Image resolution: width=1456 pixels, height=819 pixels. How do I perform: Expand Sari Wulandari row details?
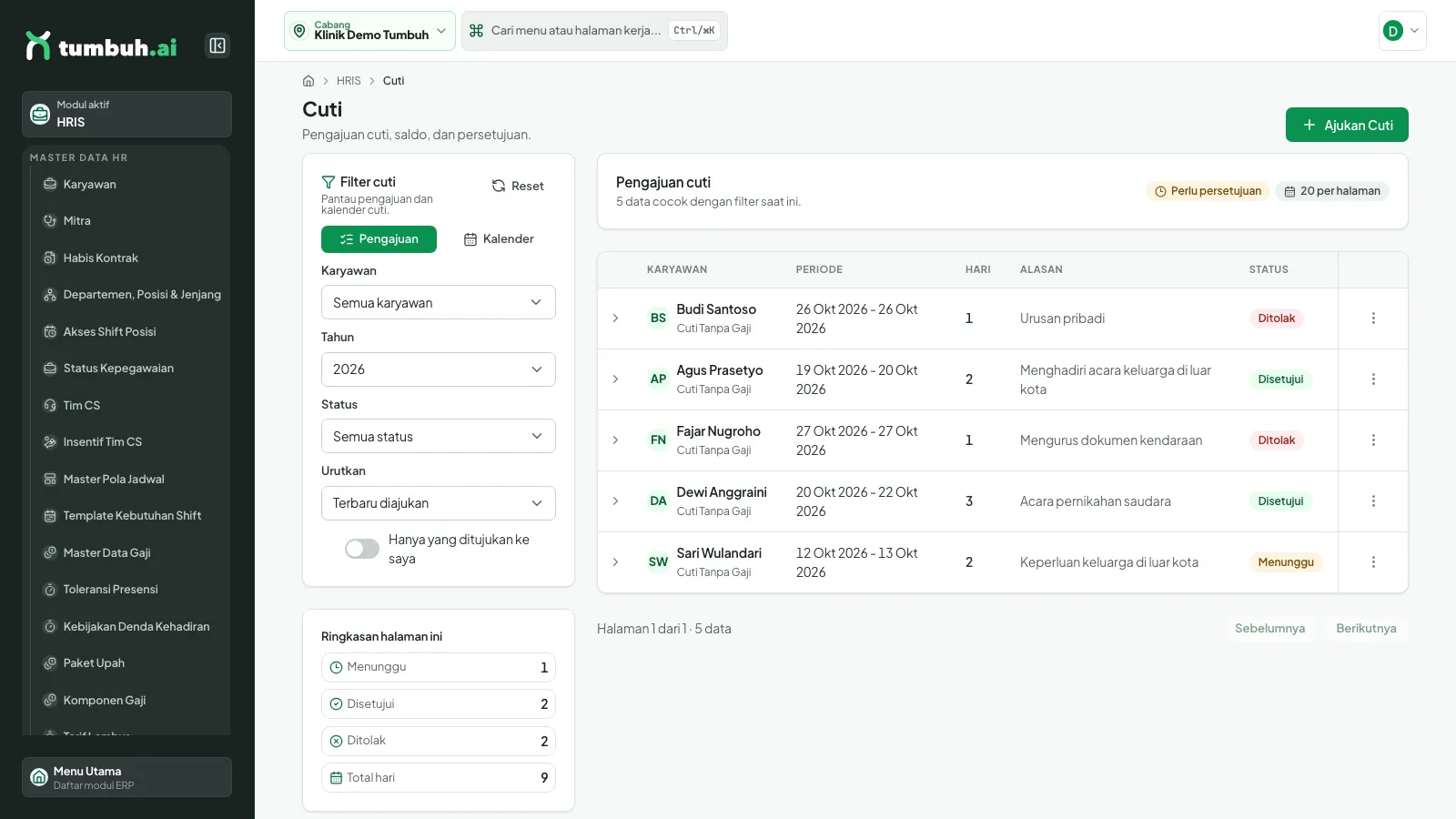coord(615,562)
